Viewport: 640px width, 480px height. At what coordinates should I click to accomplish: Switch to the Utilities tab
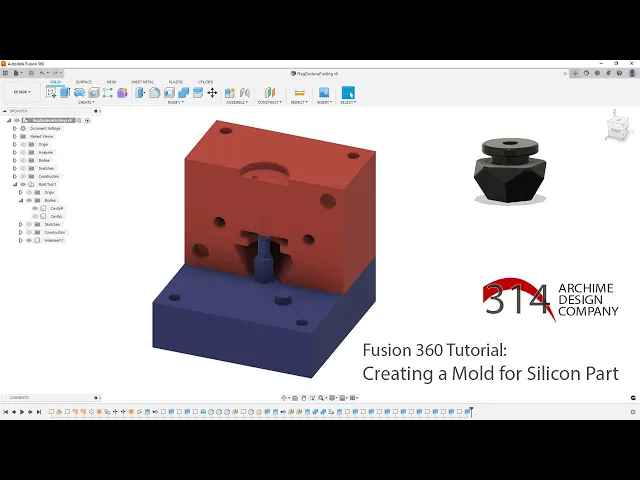(205, 82)
